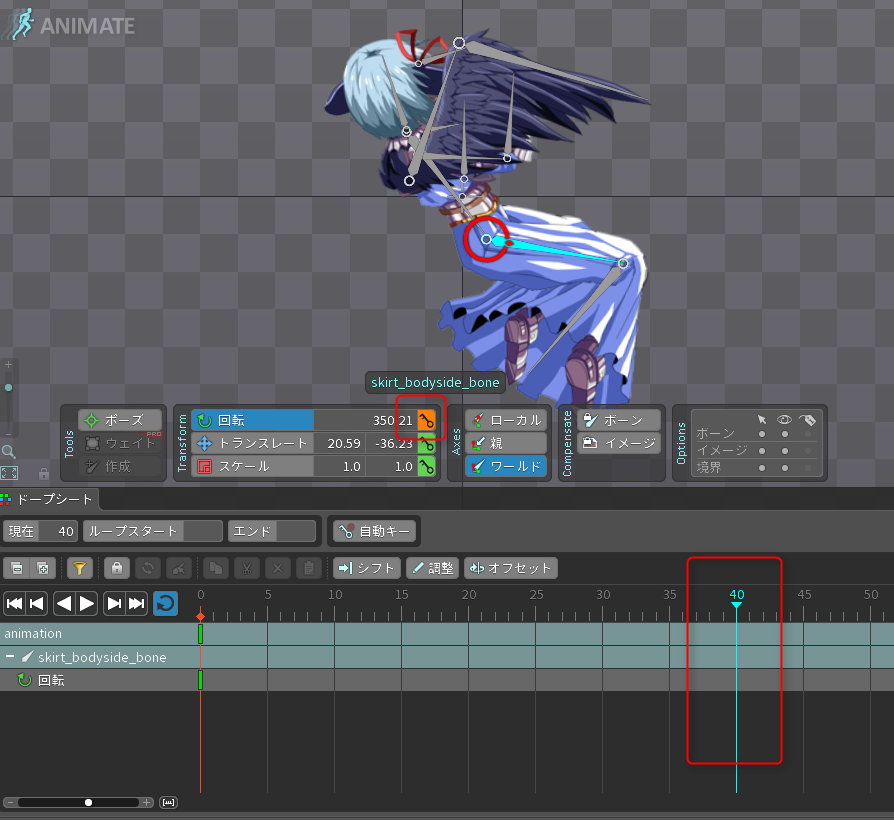Activate the スケール (Scale) transform tool
Image resolution: width=894 pixels, height=820 pixels.
click(x=252, y=466)
